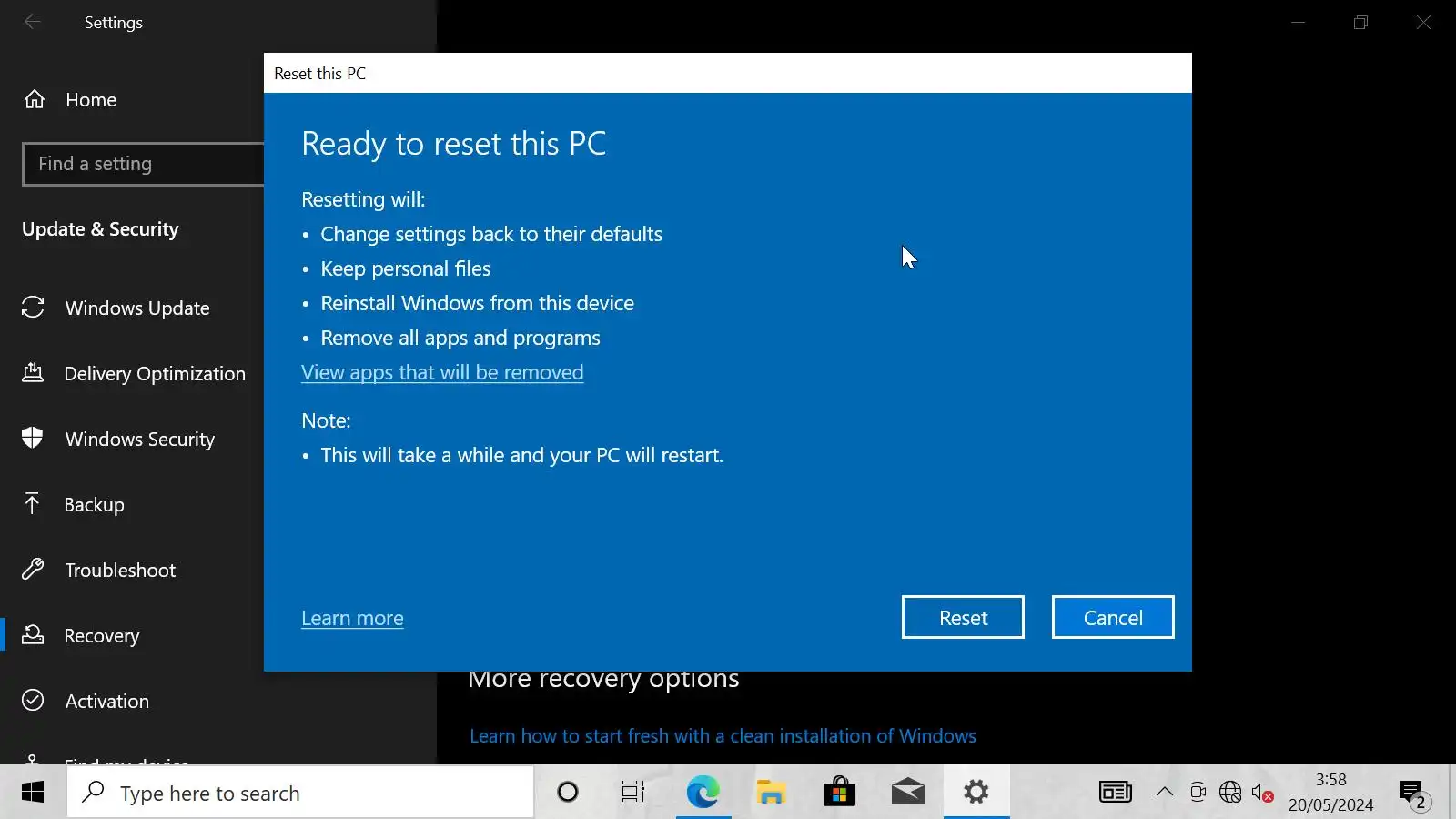The height and width of the screenshot is (819, 1456).
Task: Restore down the Settings window
Action: click(x=1361, y=22)
